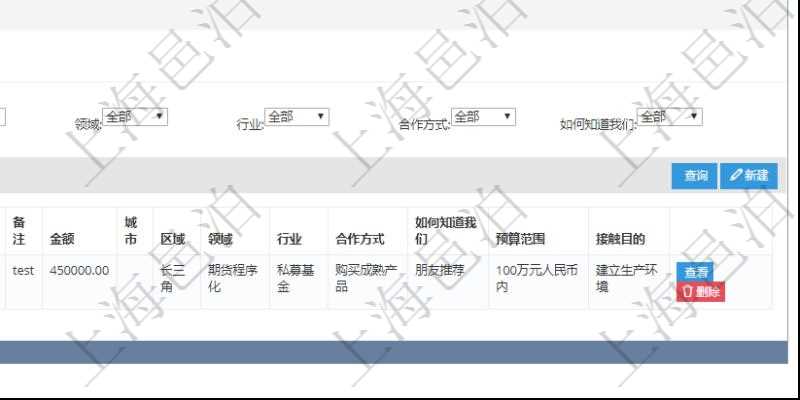Click the trash icon on 删除
Image resolution: width=800 pixels, height=400 pixels.
(x=687, y=292)
